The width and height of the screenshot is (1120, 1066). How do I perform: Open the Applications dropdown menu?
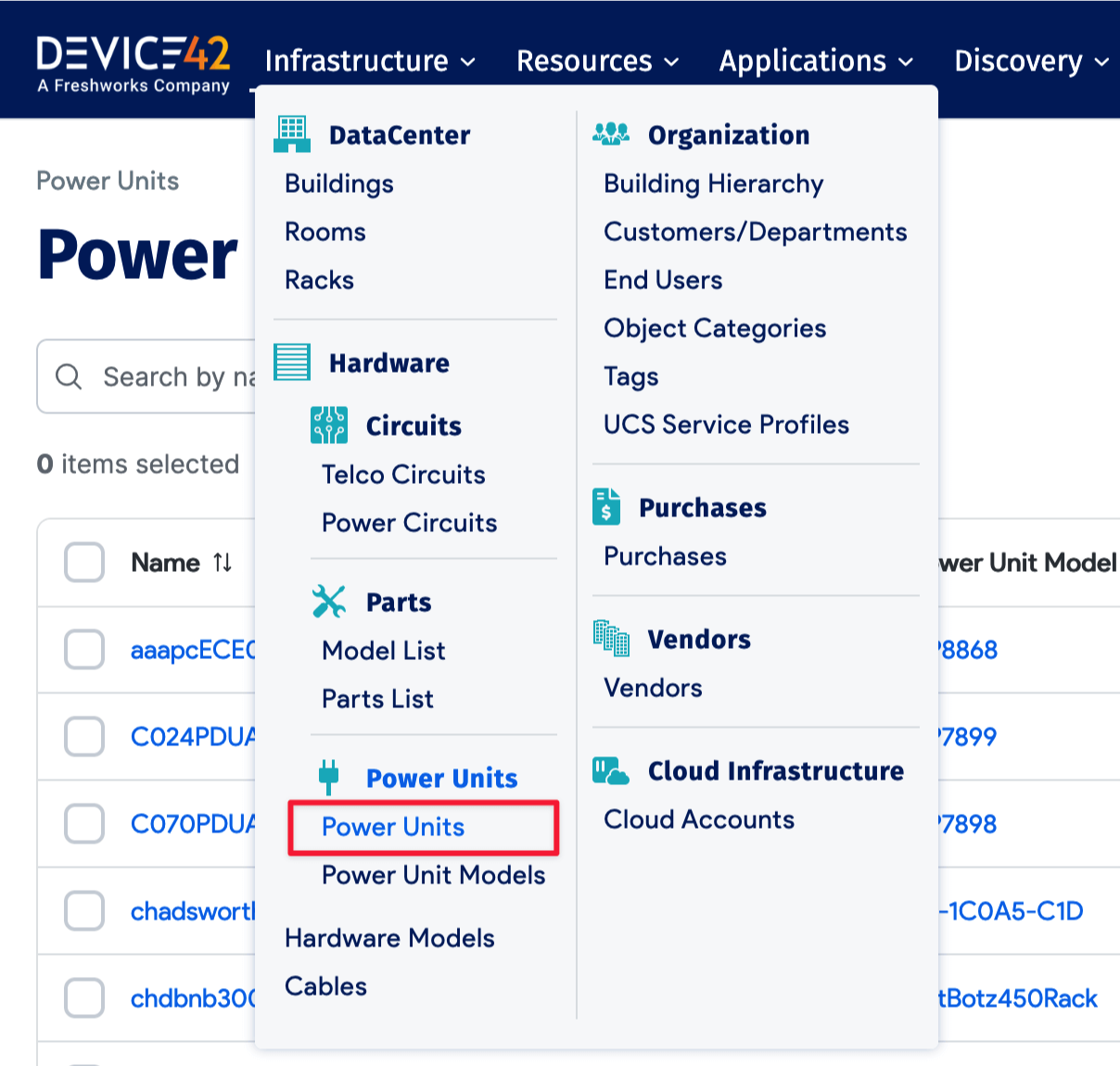[x=816, y=61]
